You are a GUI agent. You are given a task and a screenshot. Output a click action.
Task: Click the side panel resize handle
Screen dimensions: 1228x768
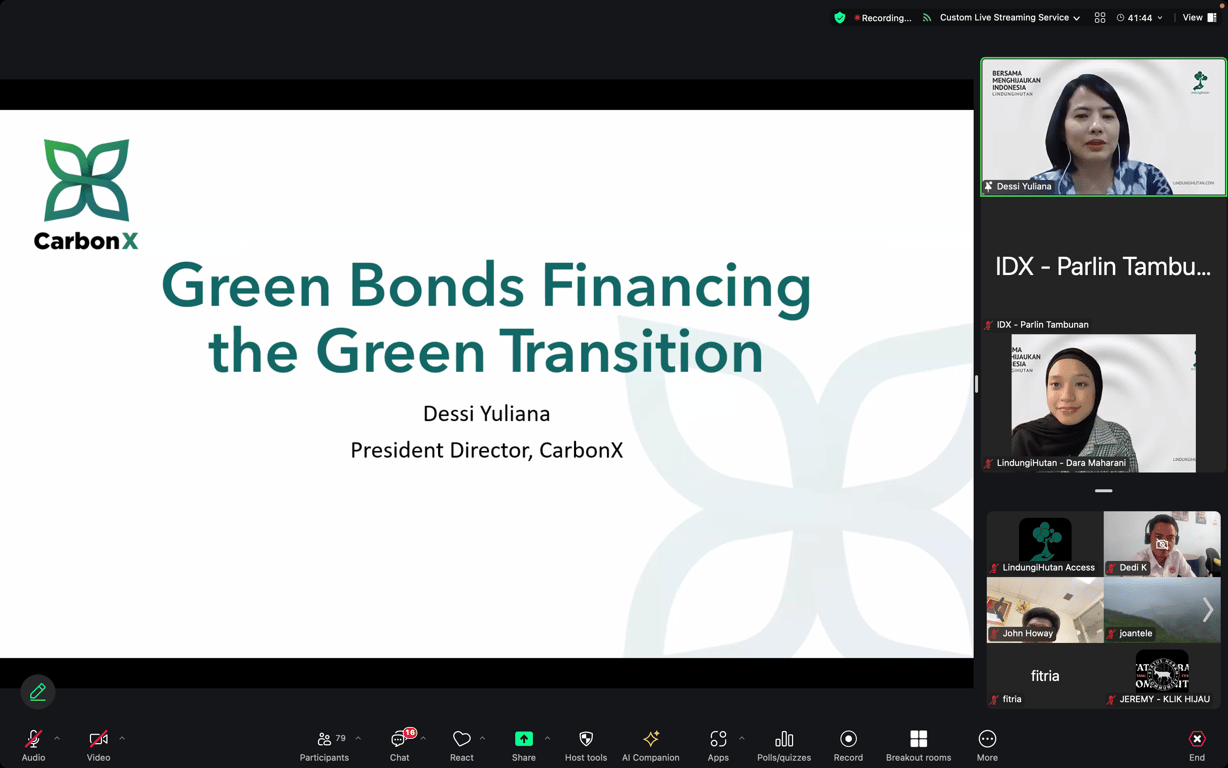click(x=976, y=384)
